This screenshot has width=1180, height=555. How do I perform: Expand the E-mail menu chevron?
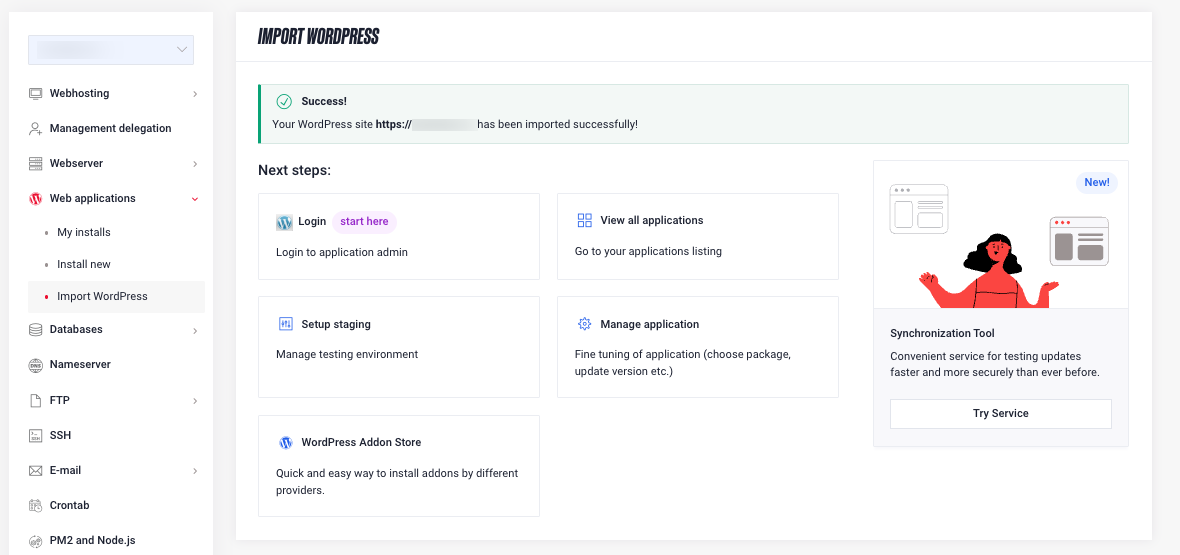click(195, 471)
